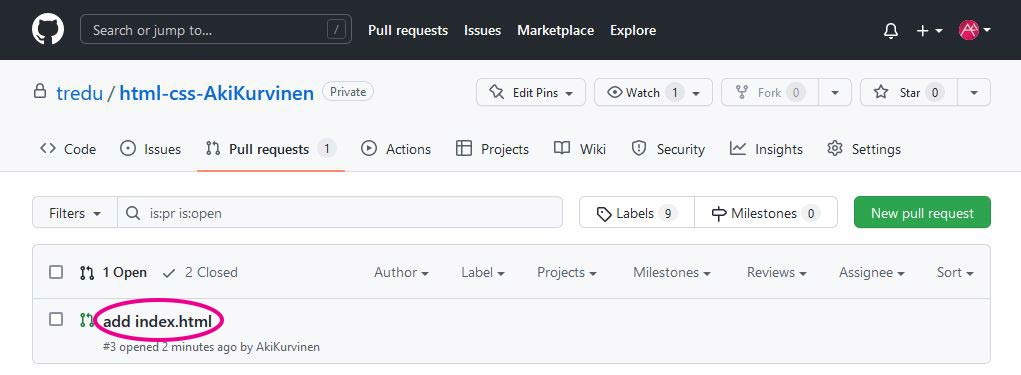Open the plus create-new menu
Image resolution: width=1021 pixels, height=375 pixels.
pos(929,31)
